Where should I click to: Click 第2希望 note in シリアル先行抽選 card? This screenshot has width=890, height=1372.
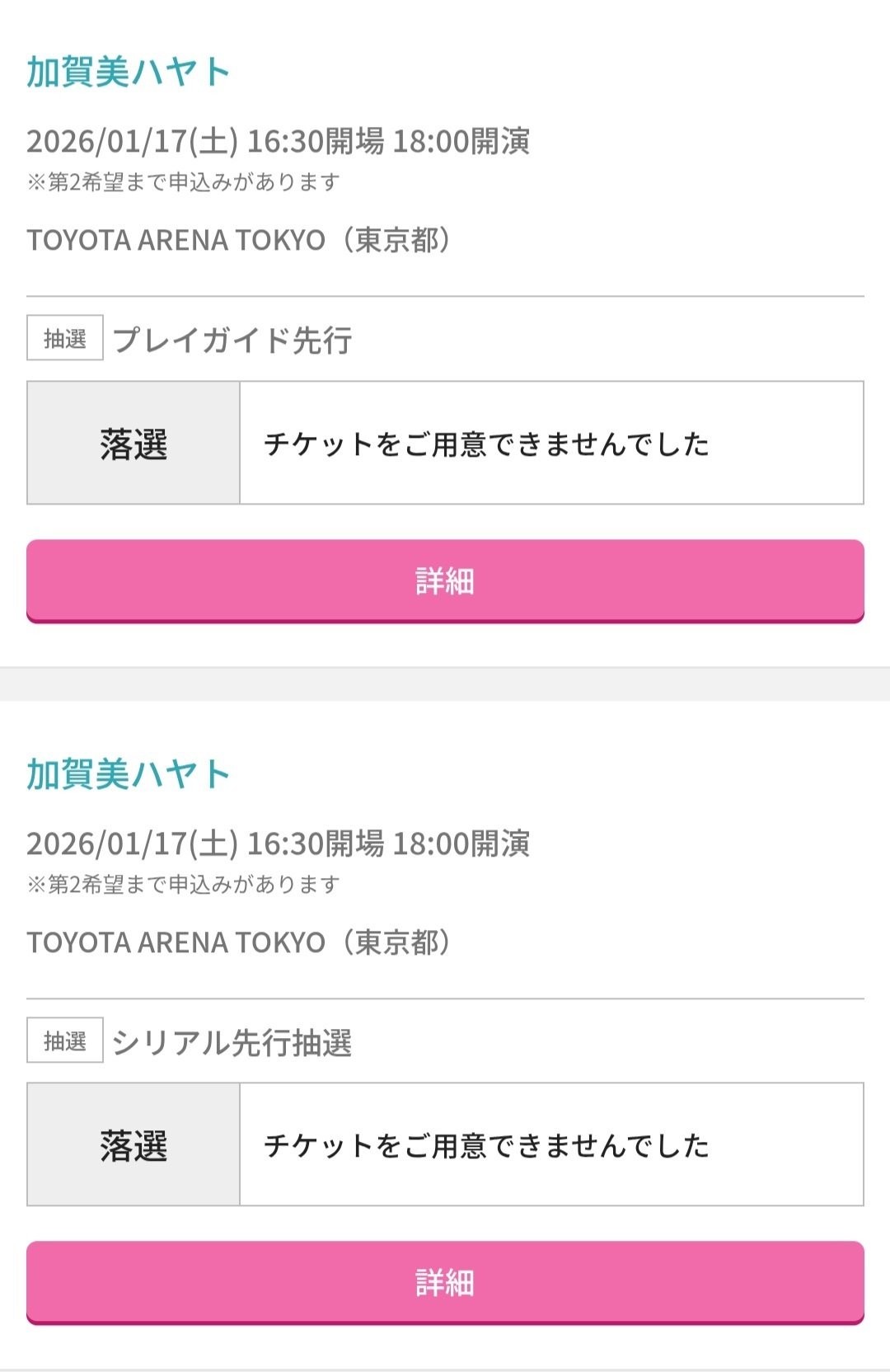183,885
